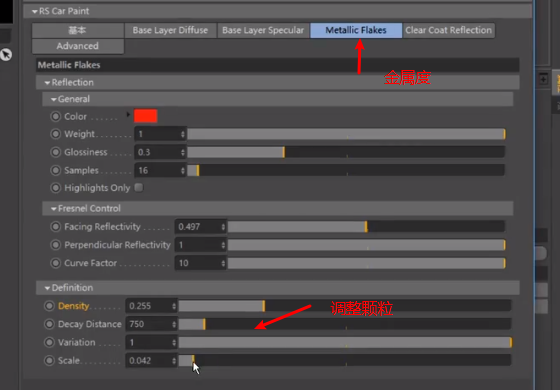Toggle Highlights Only animation circle
The height and width of the screenshot is (390, 560).
55,188
